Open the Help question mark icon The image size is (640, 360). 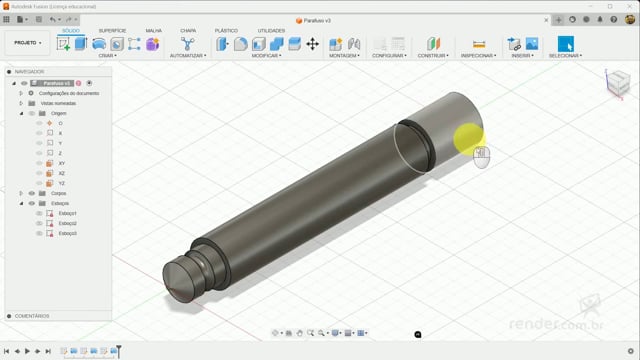[x=613, y=19]
